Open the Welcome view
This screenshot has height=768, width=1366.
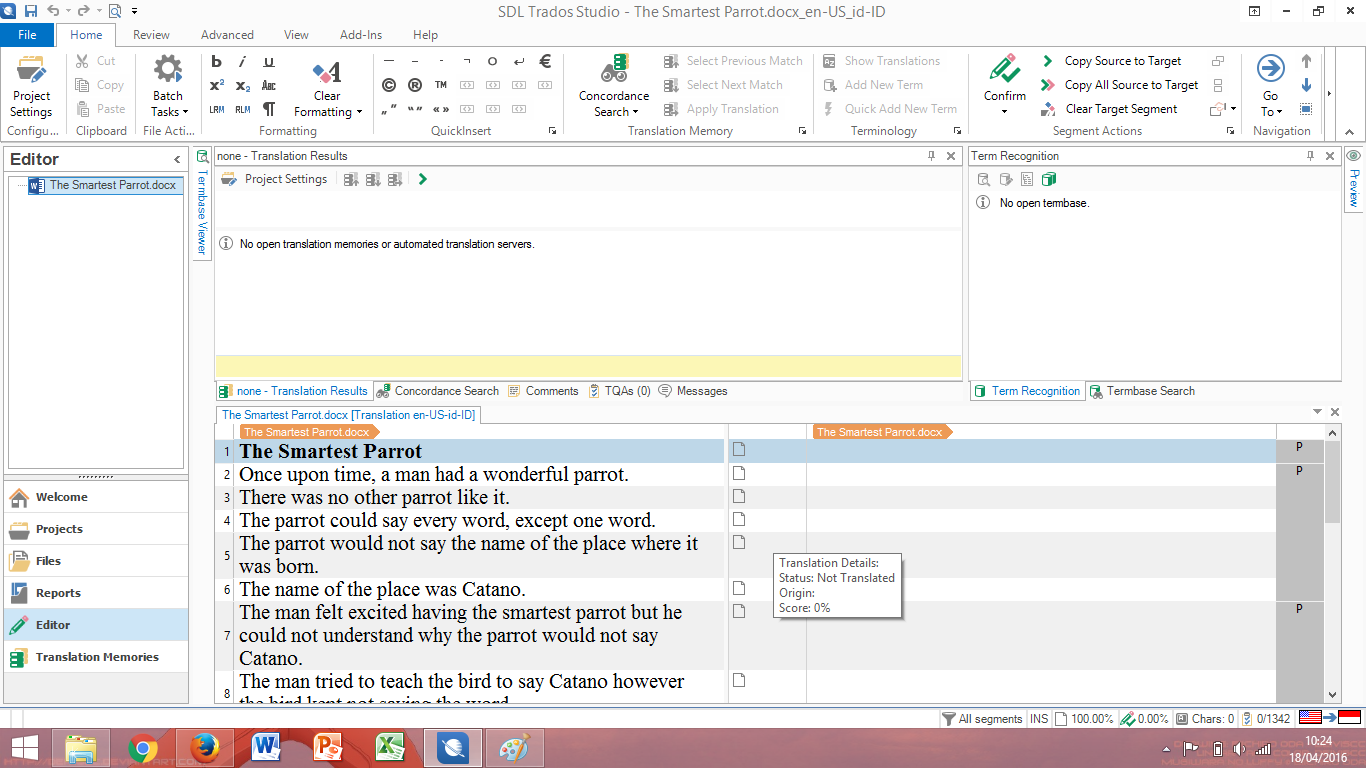tap(96, 497)
